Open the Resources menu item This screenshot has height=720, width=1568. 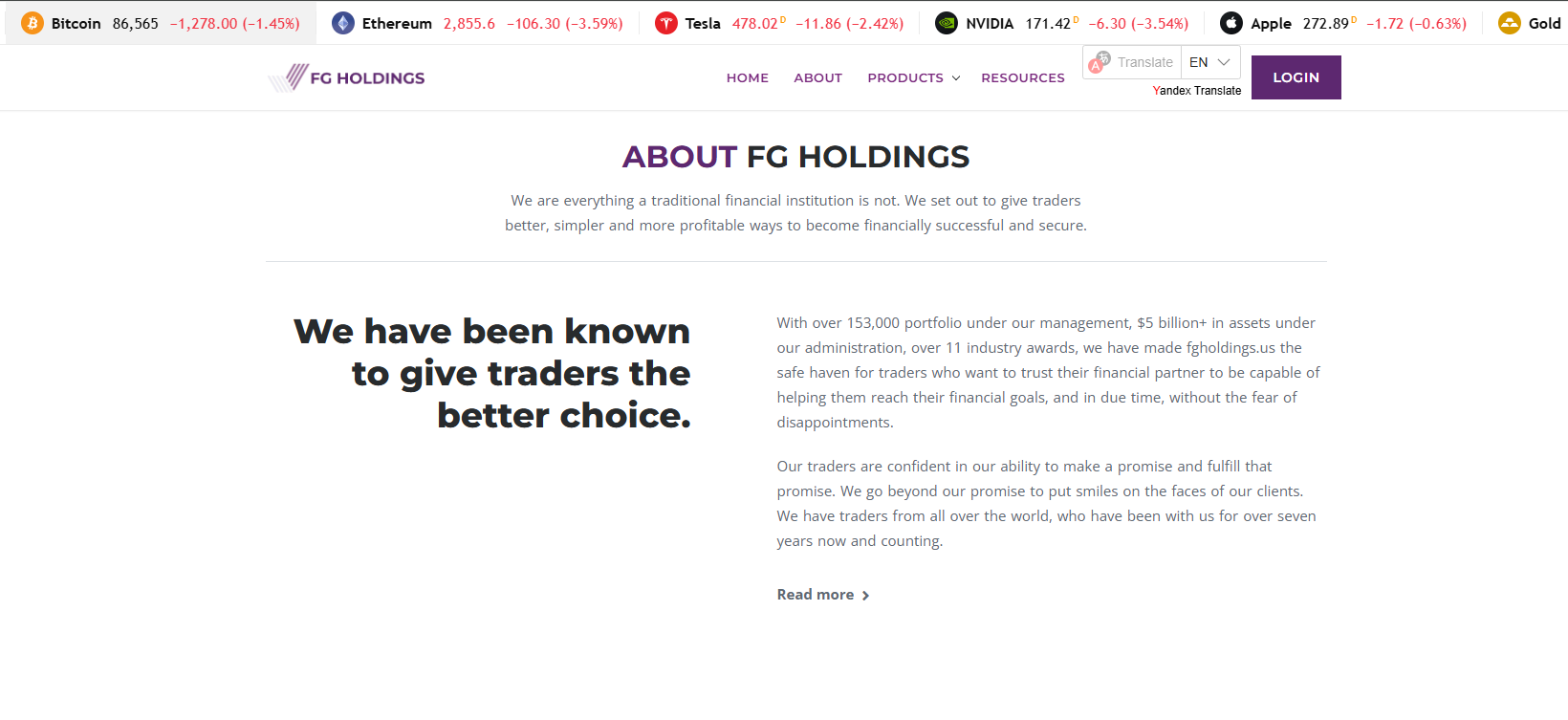[1022, 77]
